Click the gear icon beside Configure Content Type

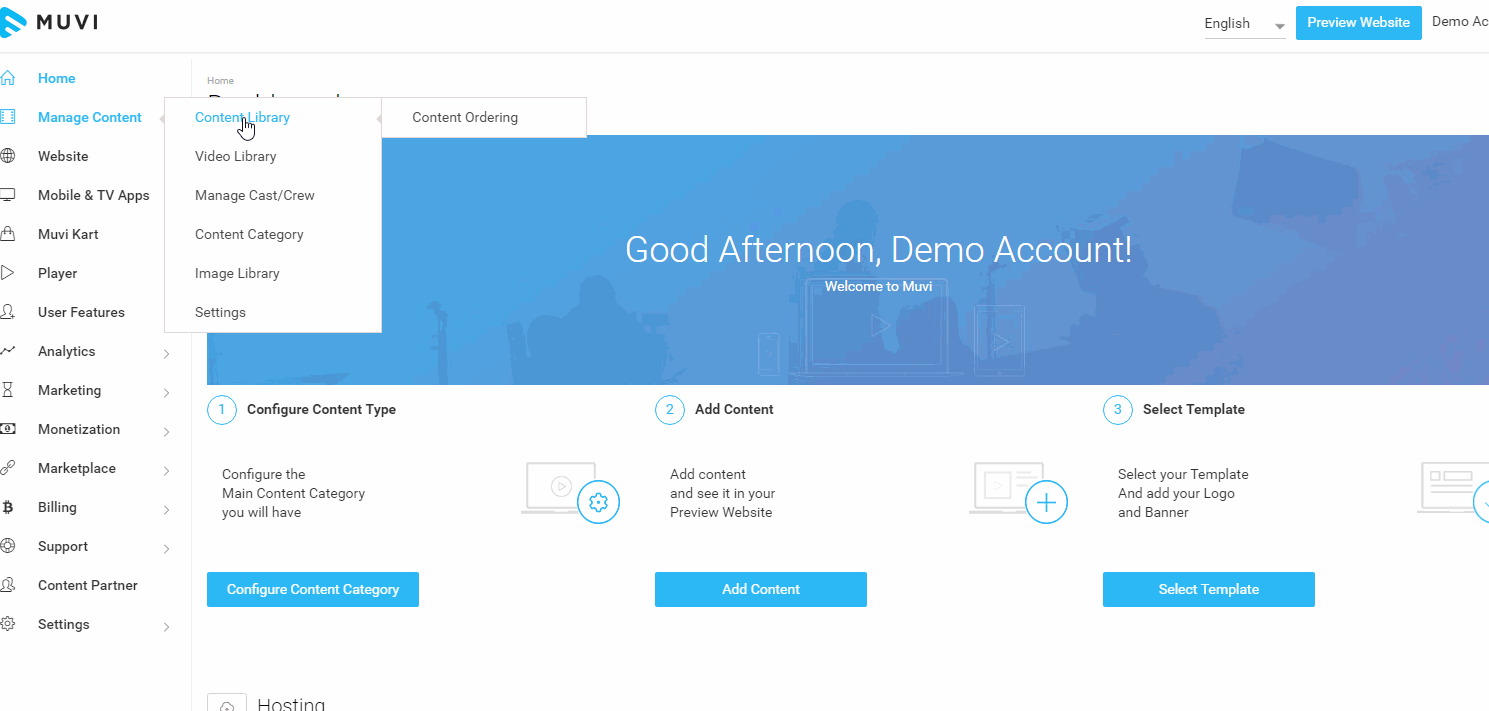point(599,502)
